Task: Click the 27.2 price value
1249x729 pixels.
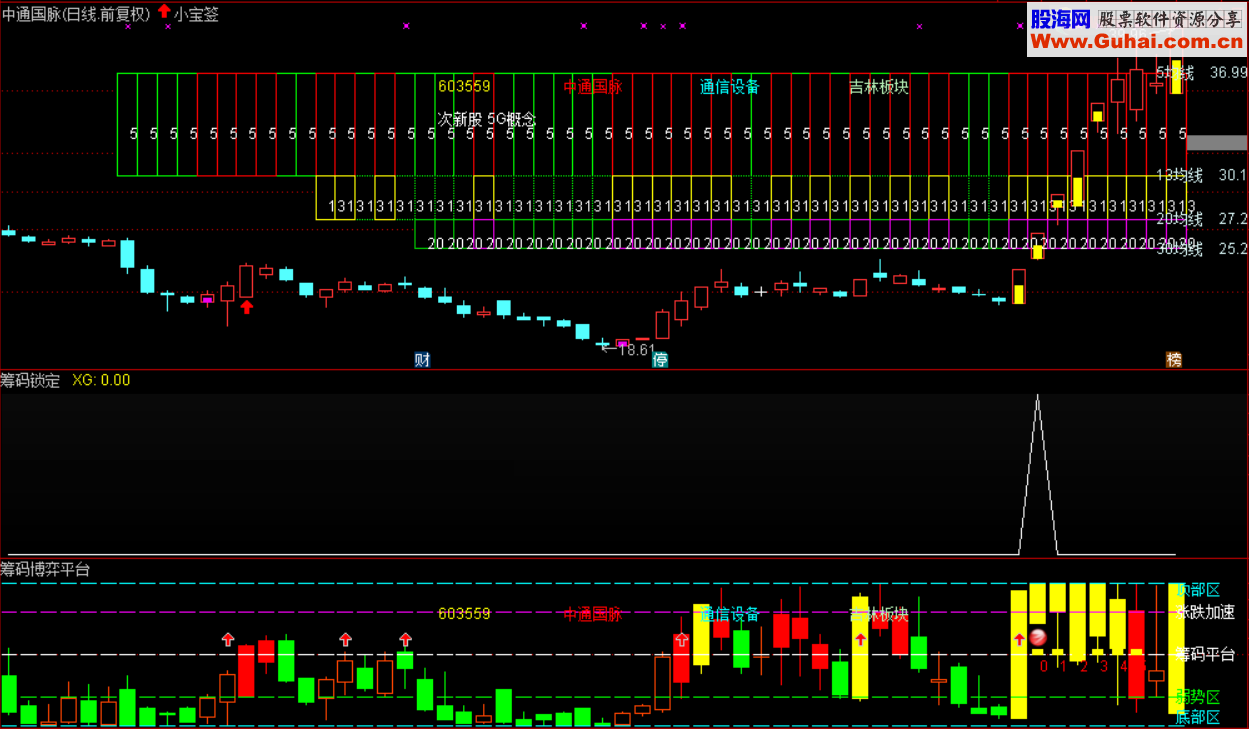Action: 1232,219
